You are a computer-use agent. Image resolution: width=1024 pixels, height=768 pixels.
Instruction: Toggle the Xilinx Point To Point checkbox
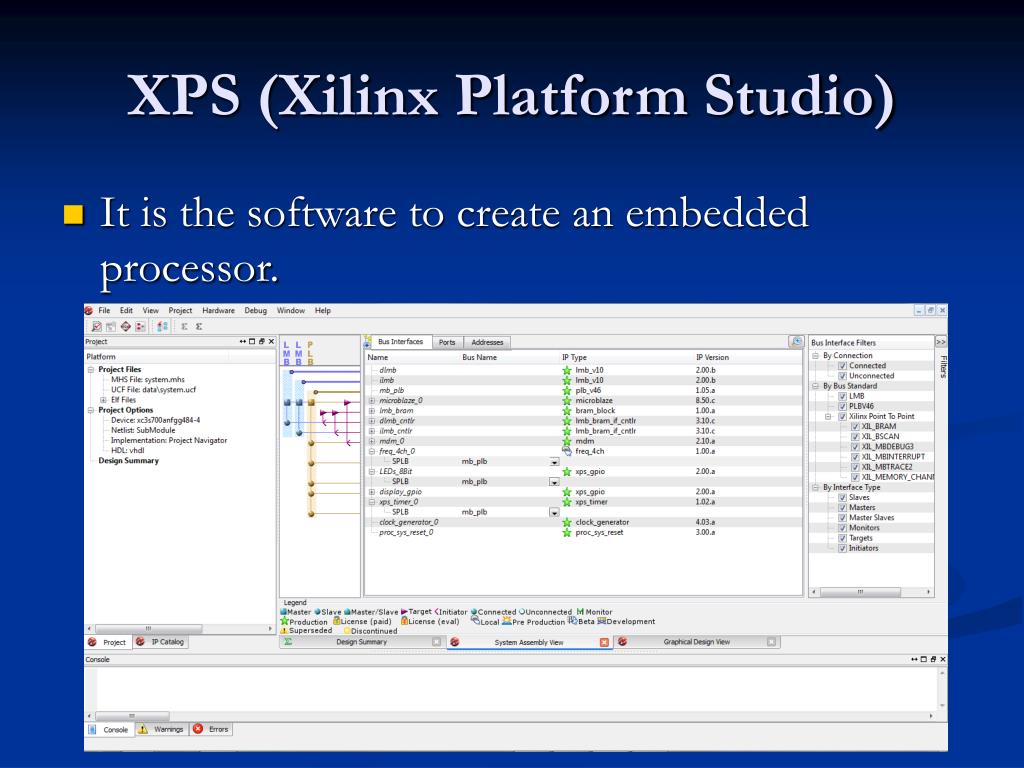842,417
